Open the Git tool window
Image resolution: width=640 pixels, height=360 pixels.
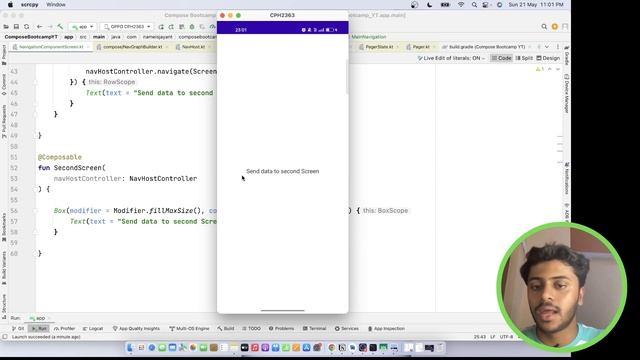click(x=18, y=328)
